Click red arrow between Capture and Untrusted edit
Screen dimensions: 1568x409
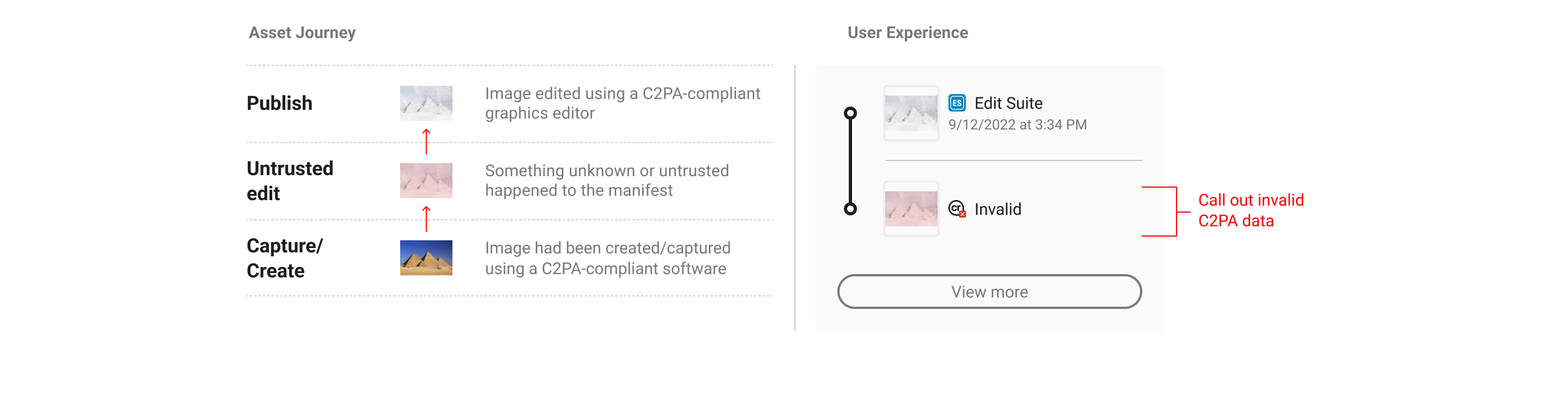click(x=426, y=219)
